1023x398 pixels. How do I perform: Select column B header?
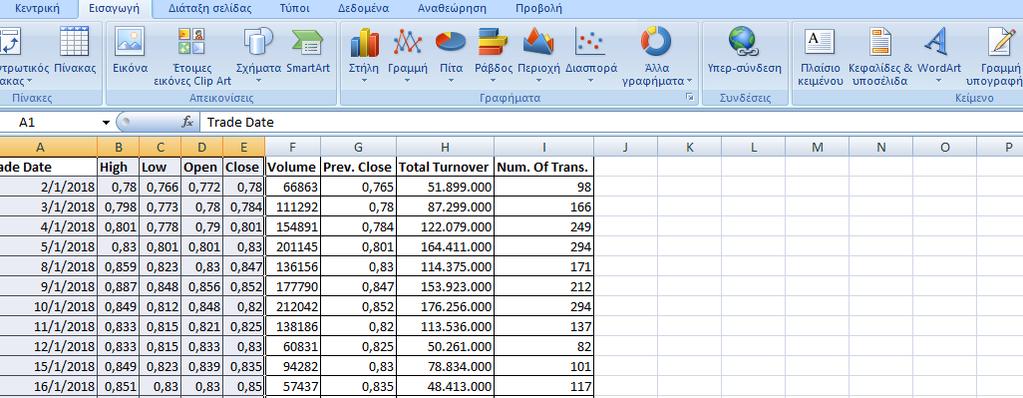click(x=118, y=147)
